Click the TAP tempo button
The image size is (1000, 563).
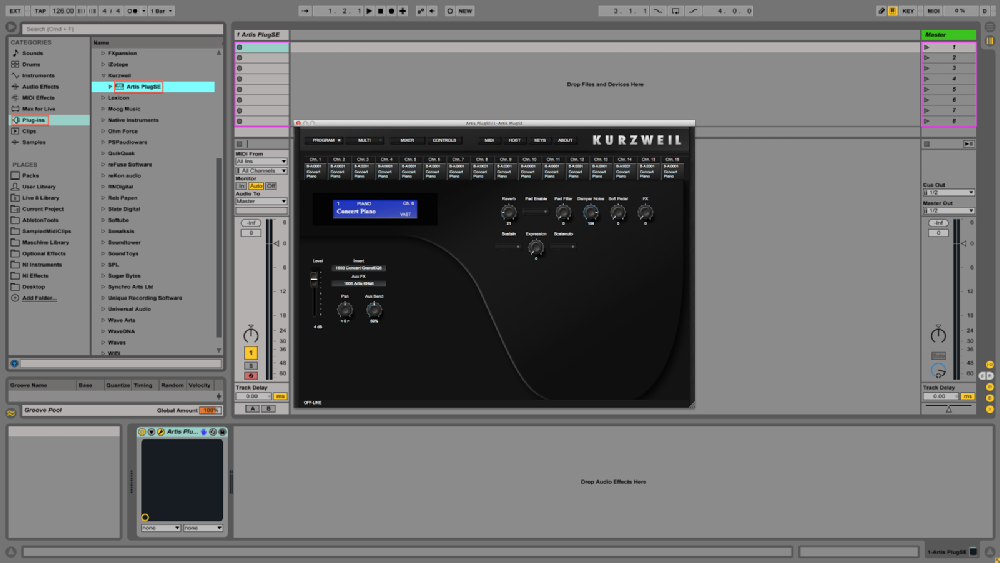[x=39, y=10]
